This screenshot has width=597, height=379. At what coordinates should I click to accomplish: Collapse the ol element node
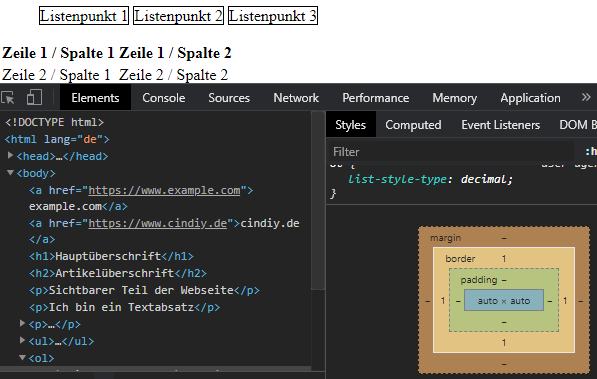[22, 357]
